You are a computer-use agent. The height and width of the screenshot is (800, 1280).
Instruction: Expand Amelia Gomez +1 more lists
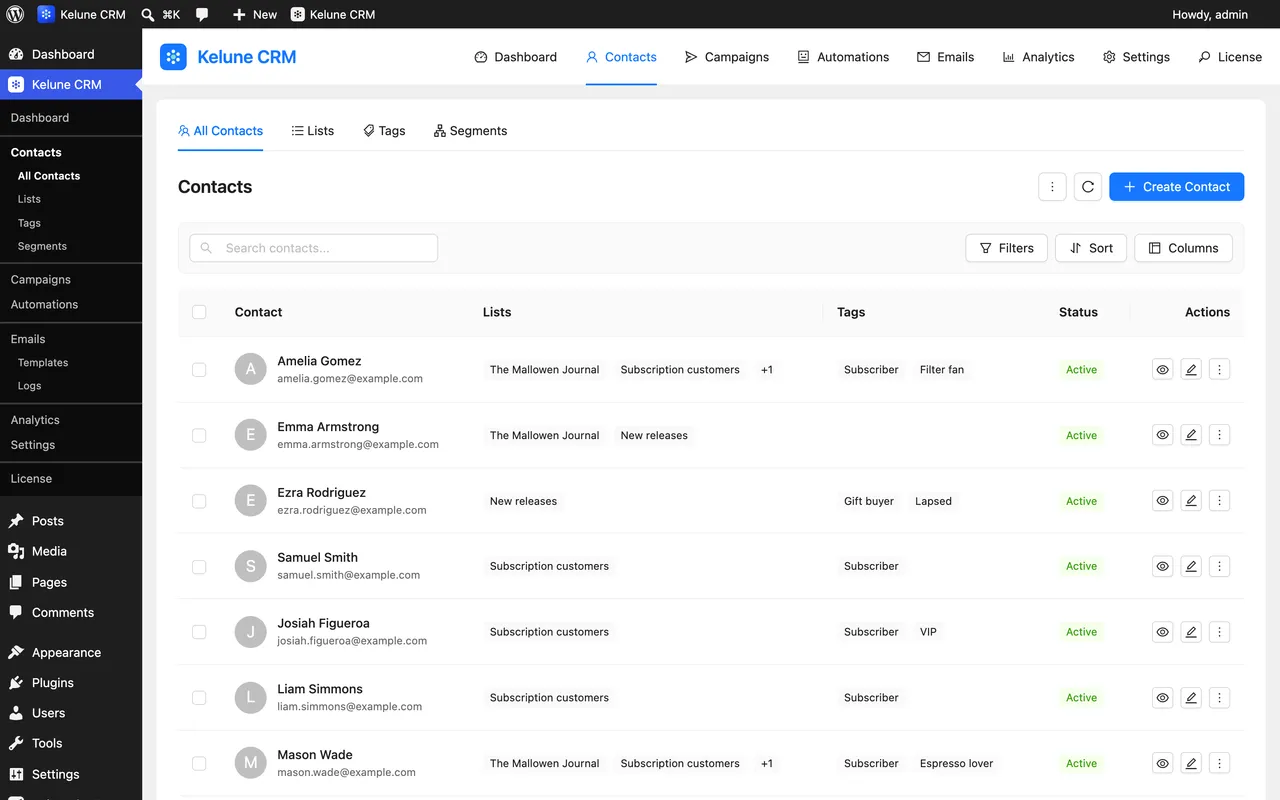click(x=767, y=370)
